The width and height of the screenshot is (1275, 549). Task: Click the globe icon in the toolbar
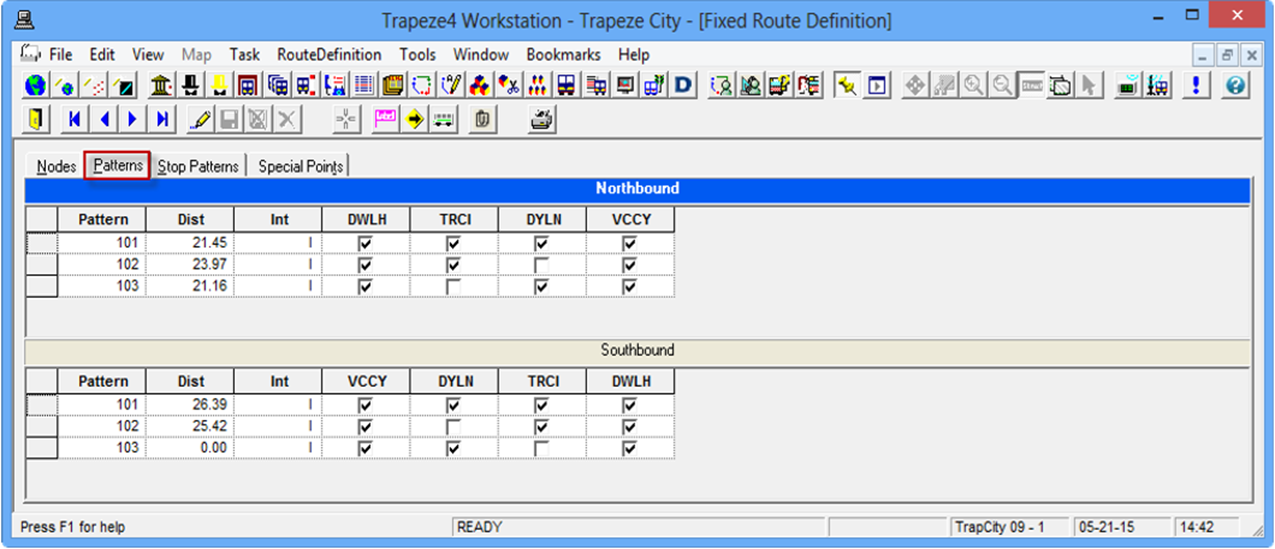(x=36, y=86)
